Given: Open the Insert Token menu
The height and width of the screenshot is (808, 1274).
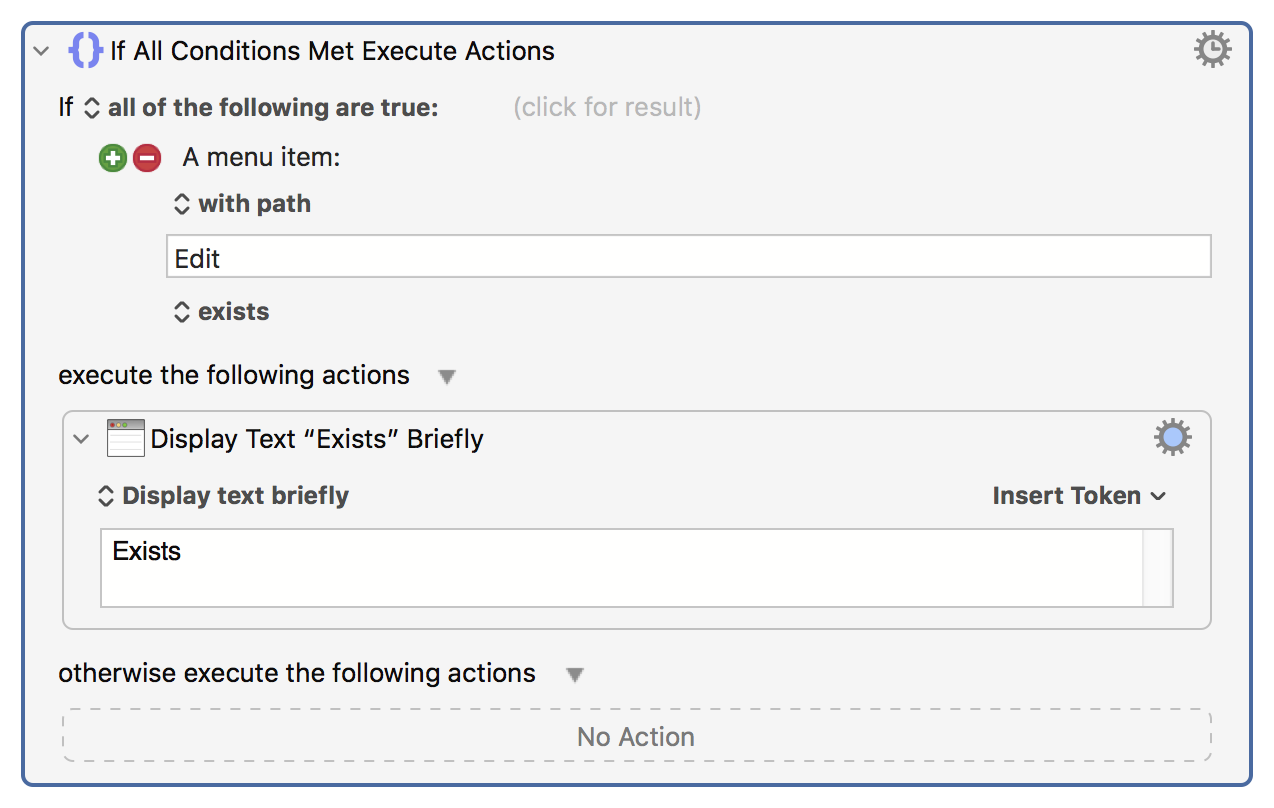Looking at the screenshot, I should (x=1079, y=496).
